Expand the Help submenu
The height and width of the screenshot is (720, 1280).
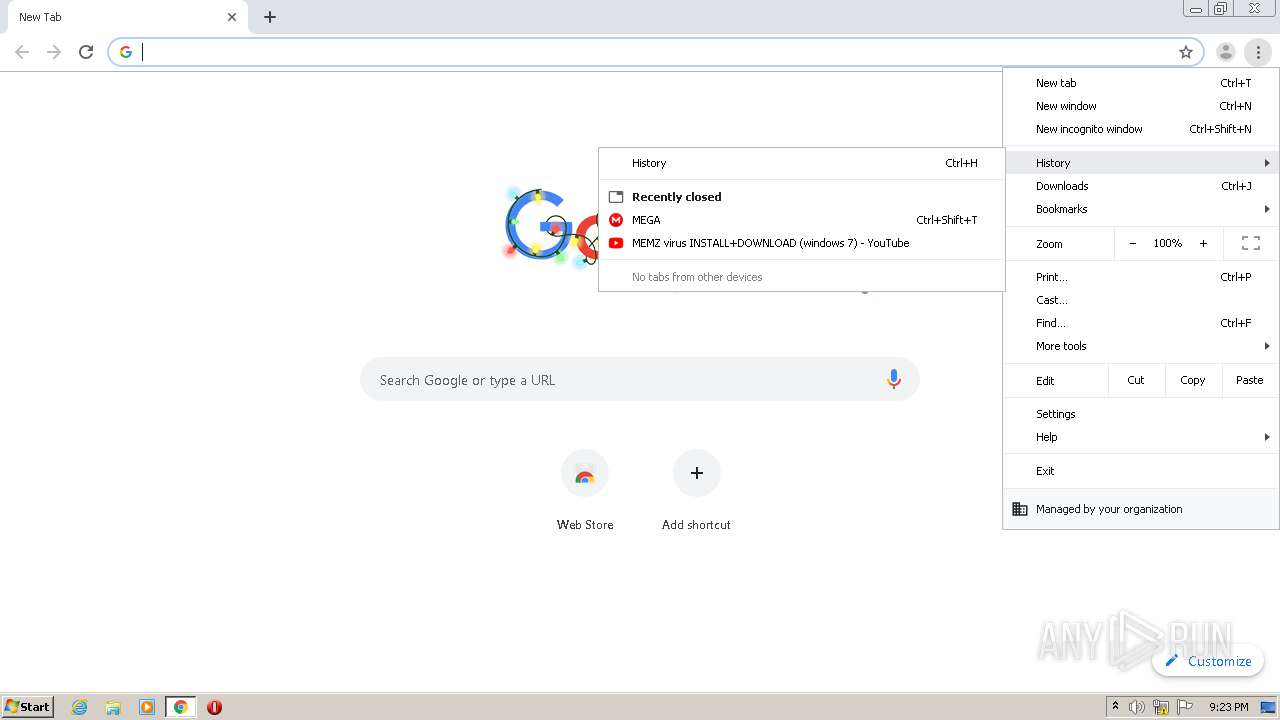[x=1141, y=437]
